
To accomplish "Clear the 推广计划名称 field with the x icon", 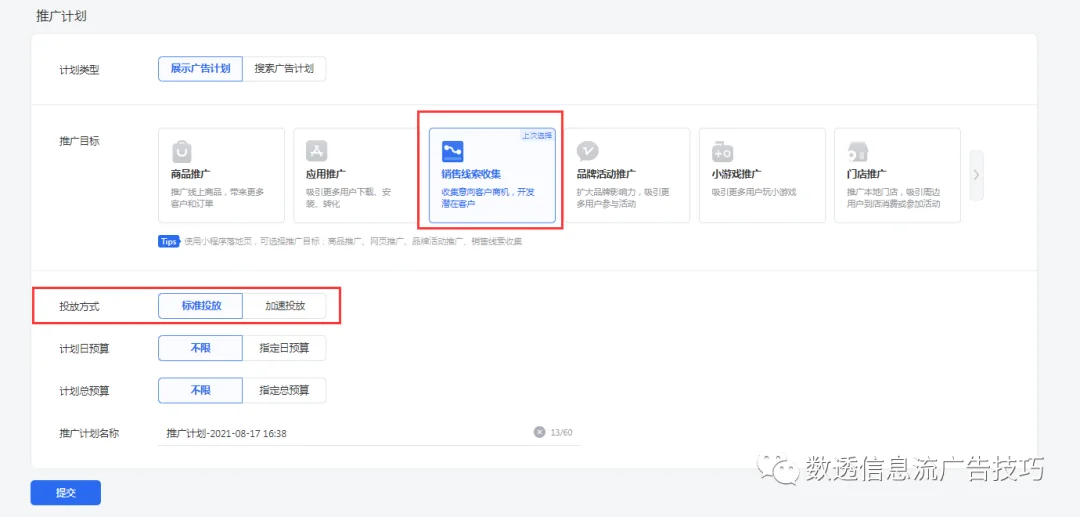I will tap(539, 432).
